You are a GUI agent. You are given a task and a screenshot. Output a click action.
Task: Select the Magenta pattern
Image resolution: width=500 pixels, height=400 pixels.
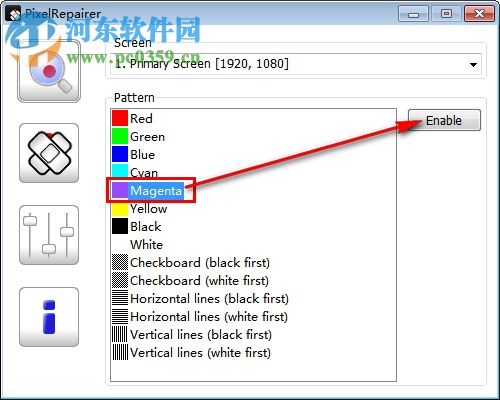click(x=148, y=190)
